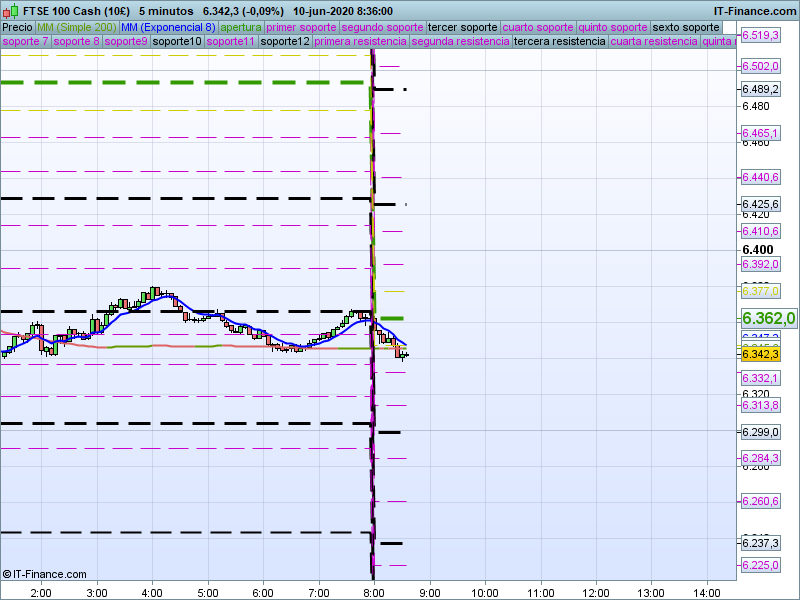This screenshot has height=600, width=800.
Task: Click the 8:00 marker on time axis
Action: (374, 592)
